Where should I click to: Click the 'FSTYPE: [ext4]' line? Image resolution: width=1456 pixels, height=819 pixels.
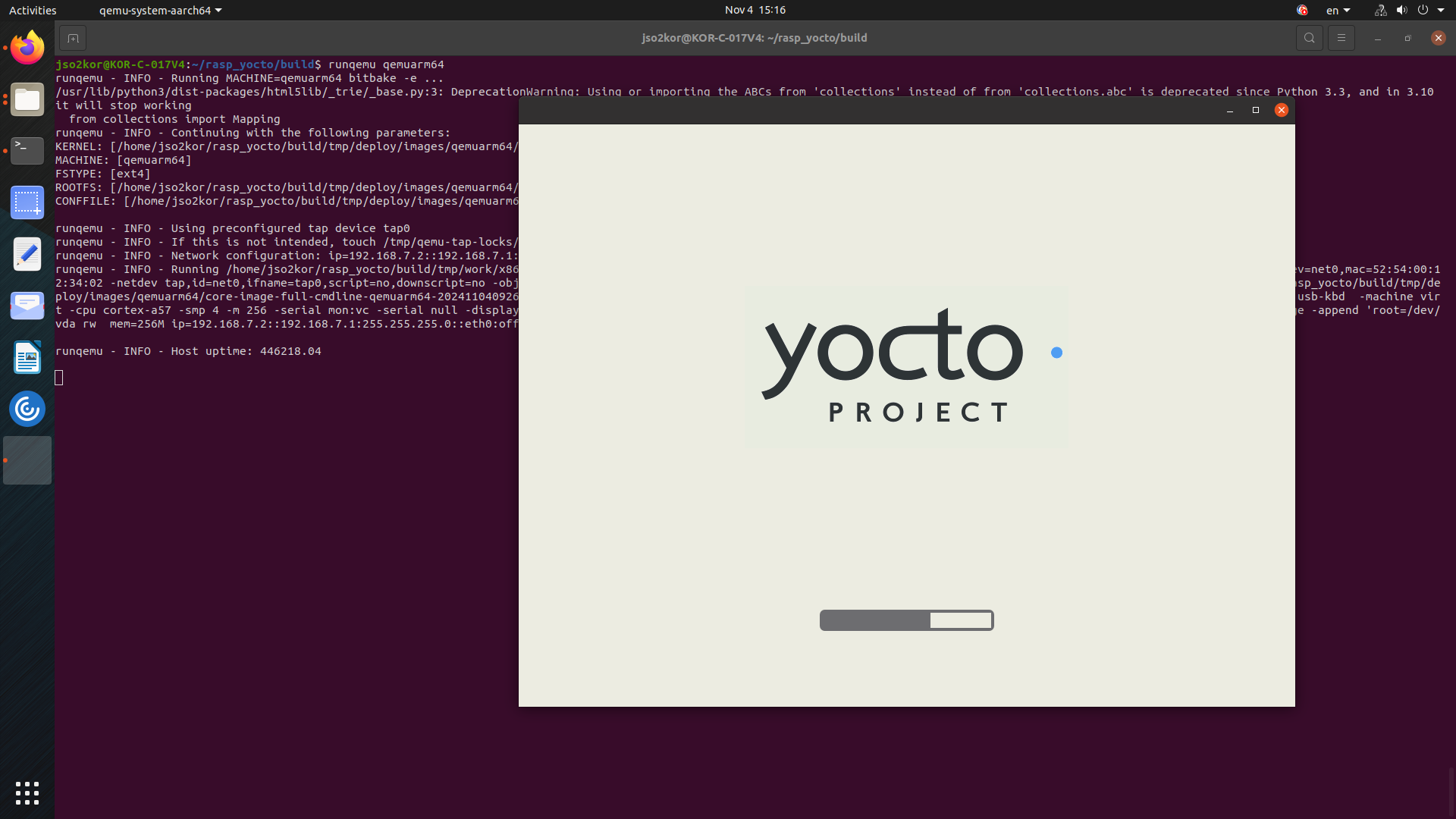click(103, 174)
